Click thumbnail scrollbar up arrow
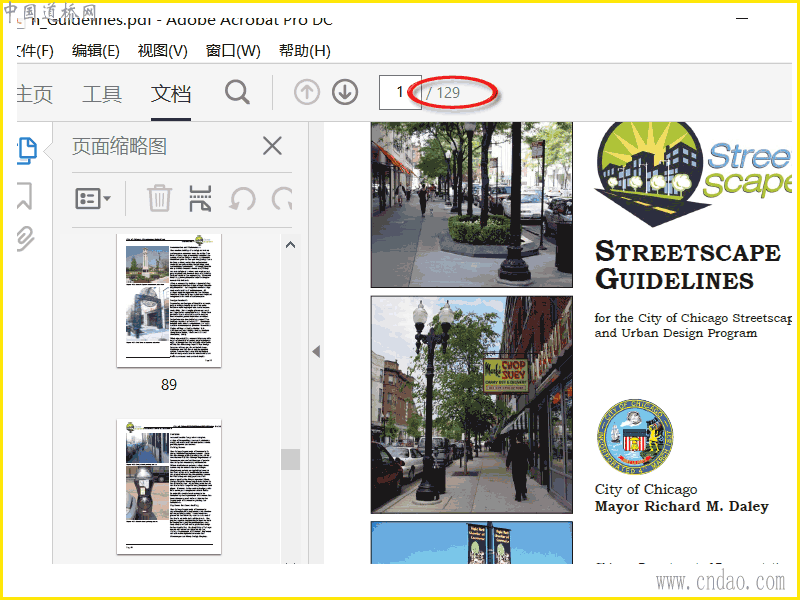 click(290, 245)
